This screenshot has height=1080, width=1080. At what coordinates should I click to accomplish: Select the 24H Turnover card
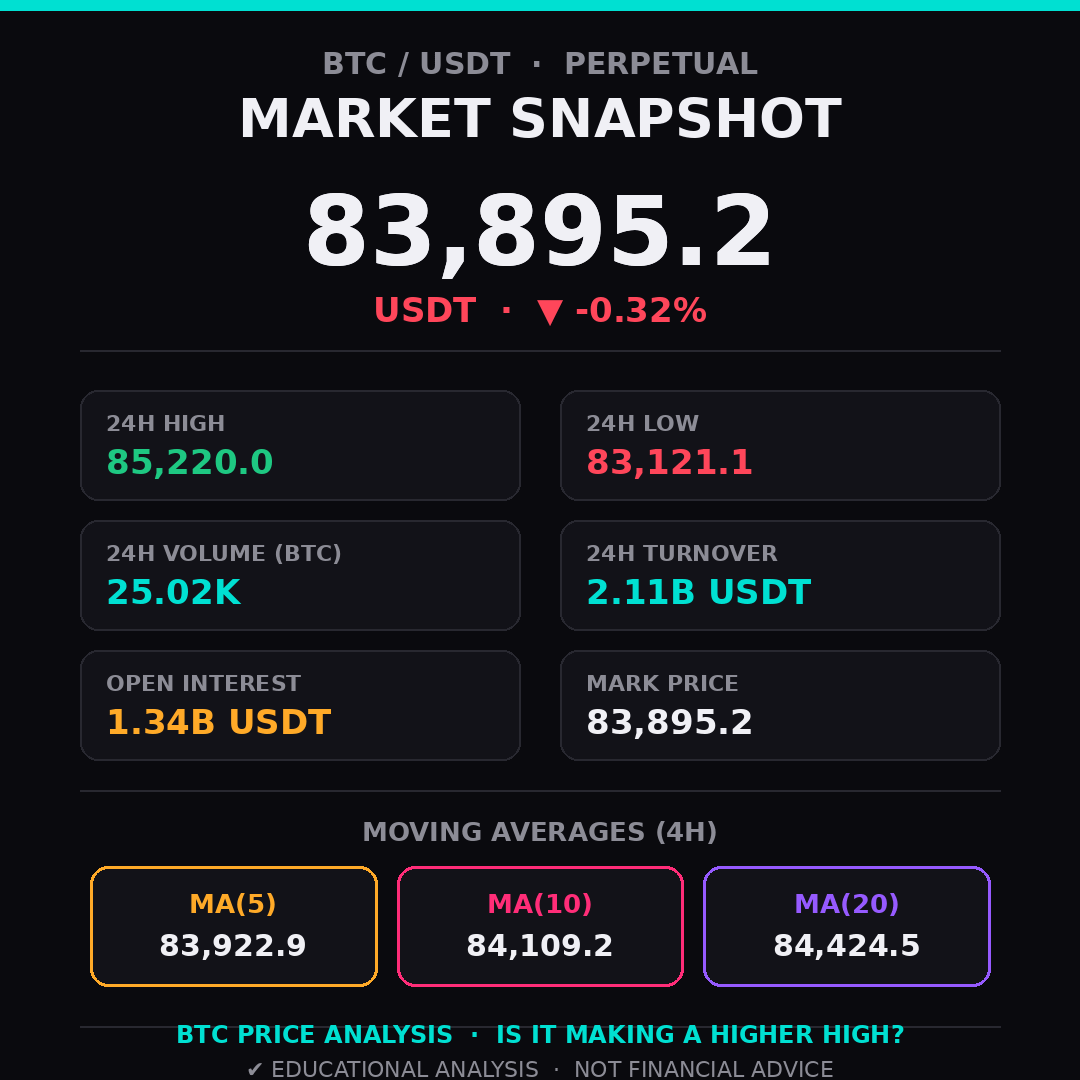(x=780, y=575)
